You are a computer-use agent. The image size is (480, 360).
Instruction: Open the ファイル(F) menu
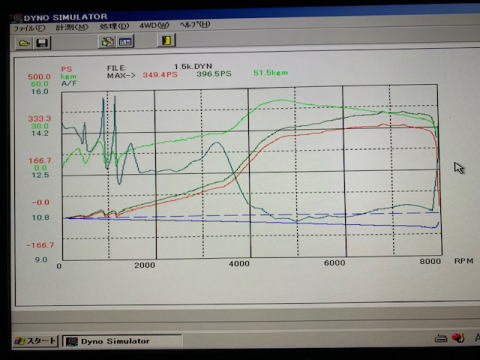click(29, 28)
